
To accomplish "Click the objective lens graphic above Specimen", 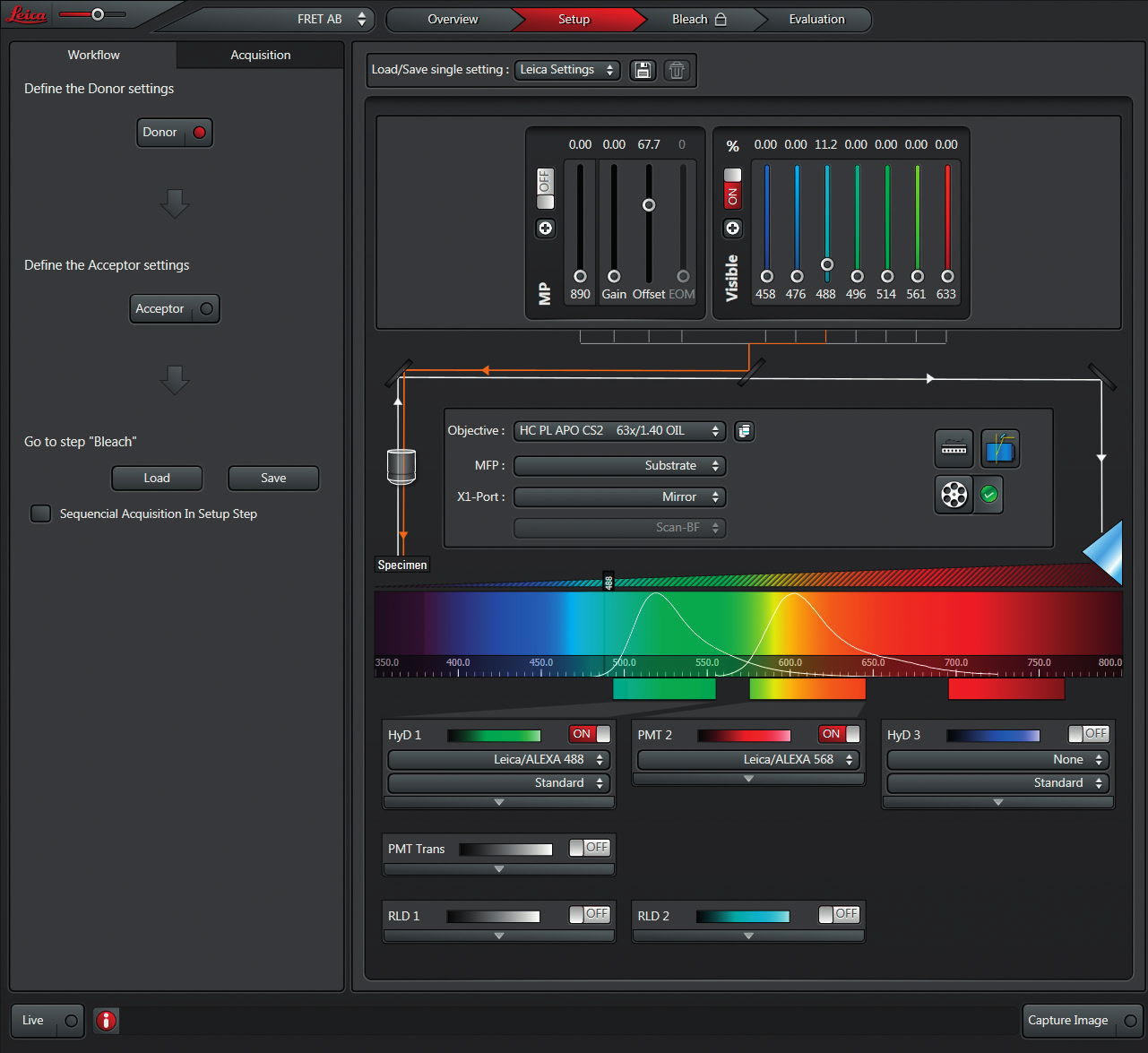I will pos(401,465).
